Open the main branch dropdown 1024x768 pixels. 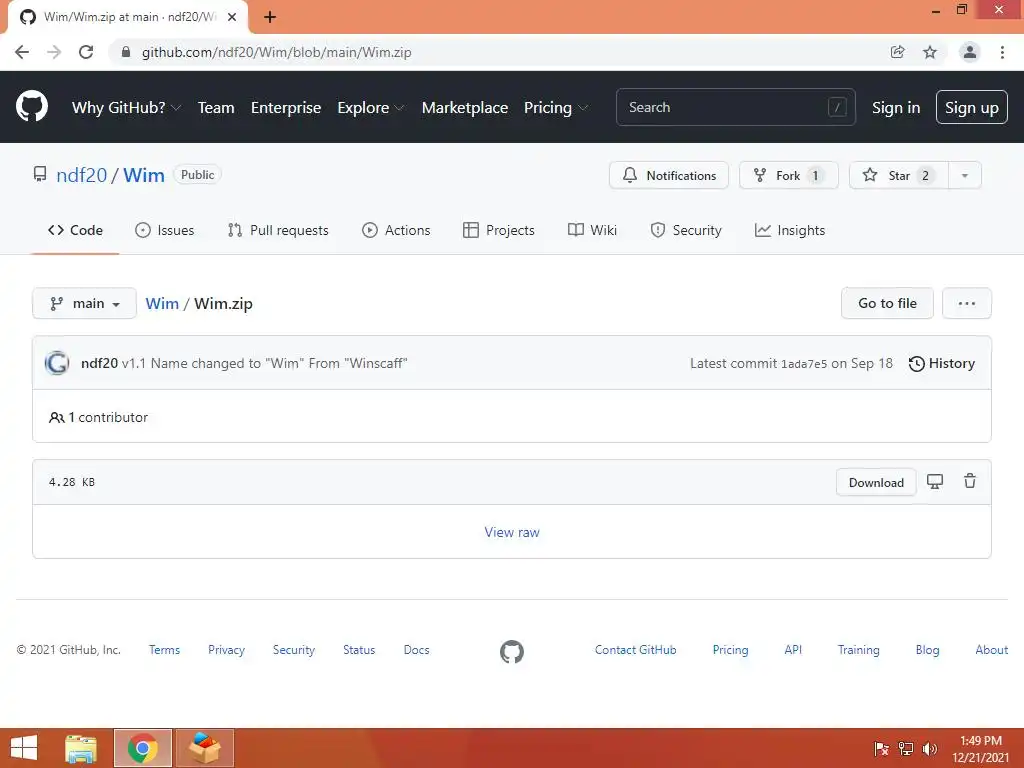point(84,303)
